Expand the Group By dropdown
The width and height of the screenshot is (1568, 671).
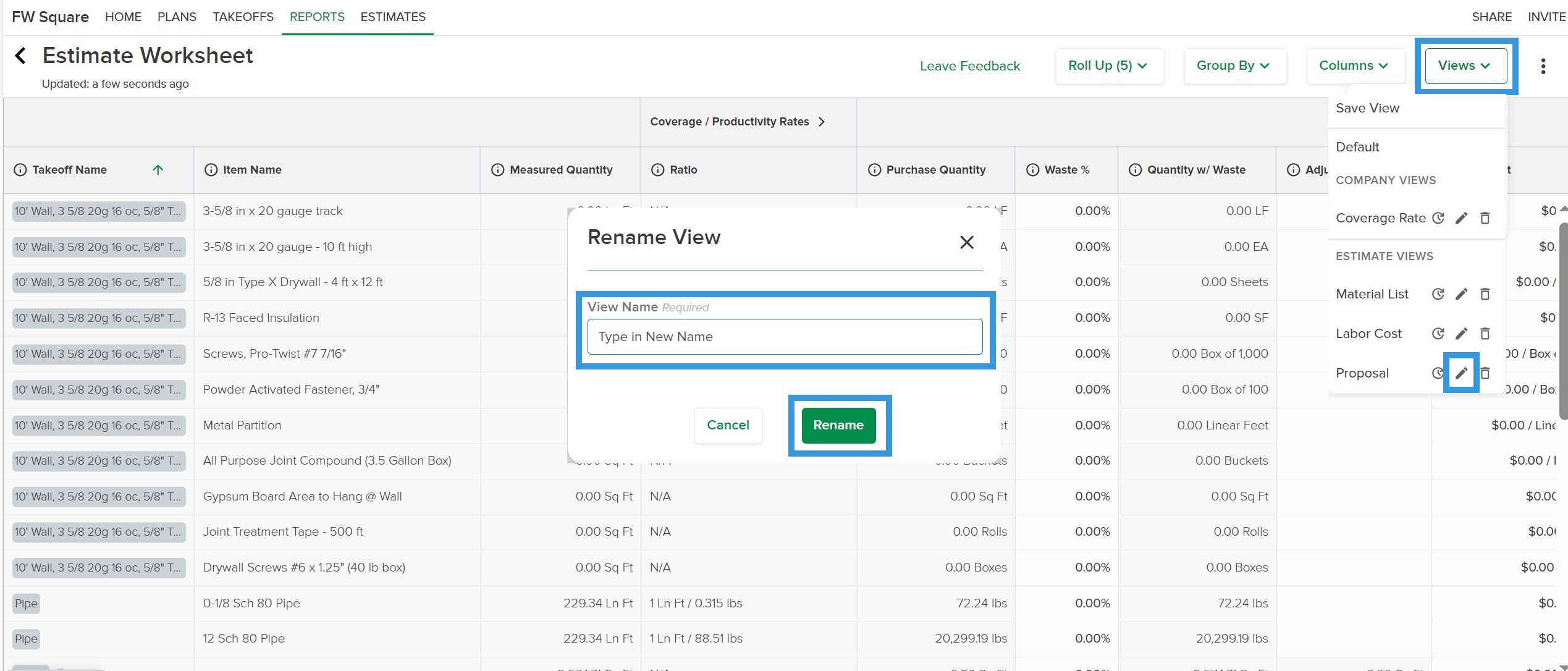[1234, 65]
